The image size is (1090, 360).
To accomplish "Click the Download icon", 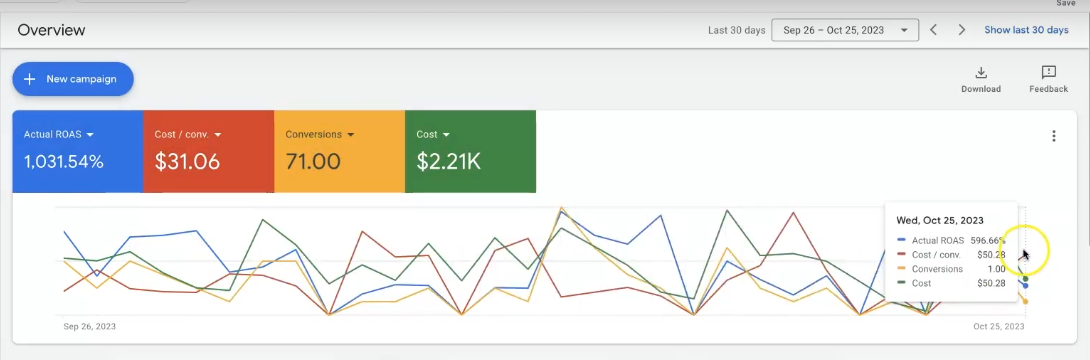I will pyautogui.click(x=981, y=72).
